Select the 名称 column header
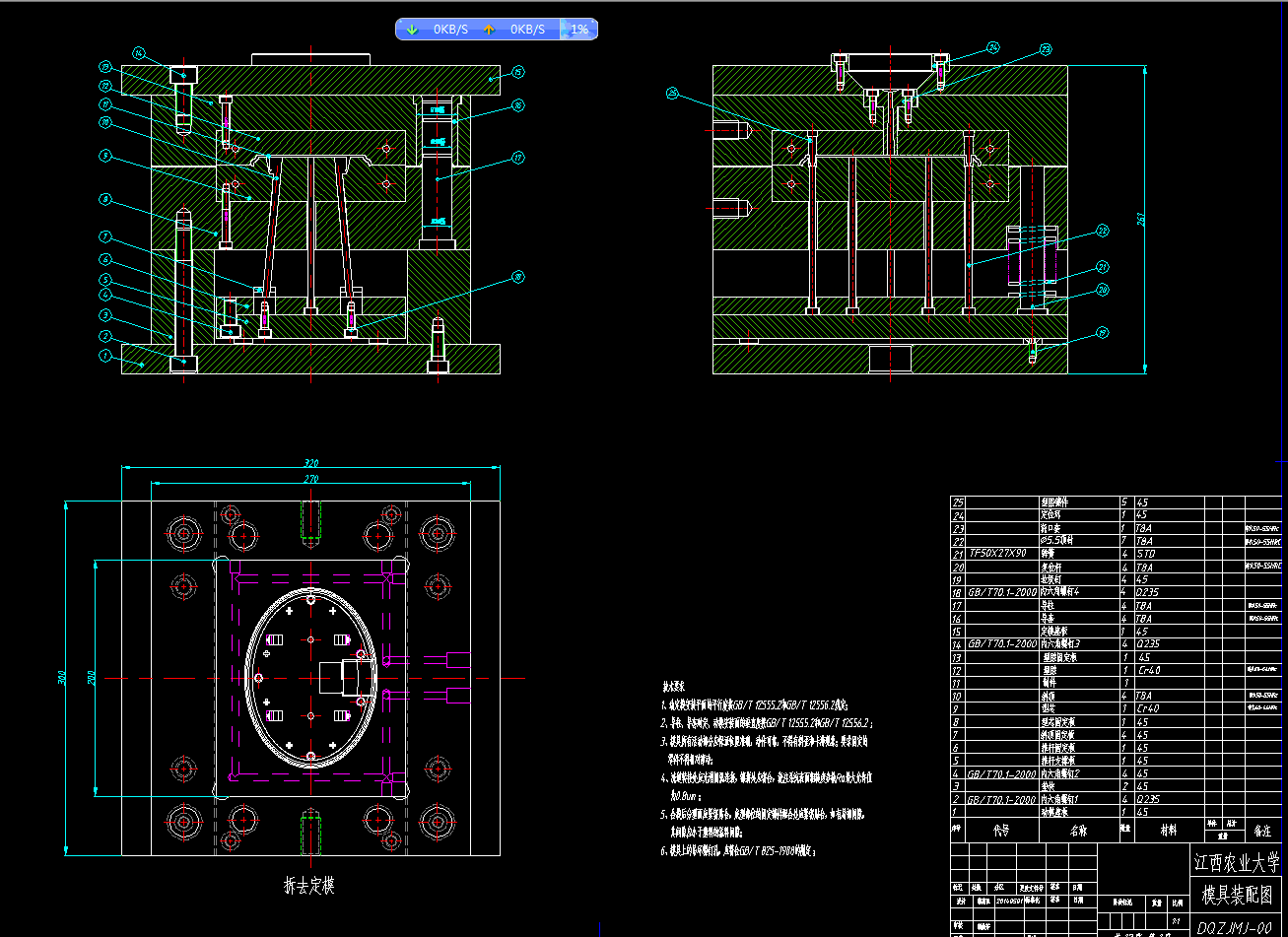The height and width of the screenshot is (937, 1288). tap(1078, 830)
